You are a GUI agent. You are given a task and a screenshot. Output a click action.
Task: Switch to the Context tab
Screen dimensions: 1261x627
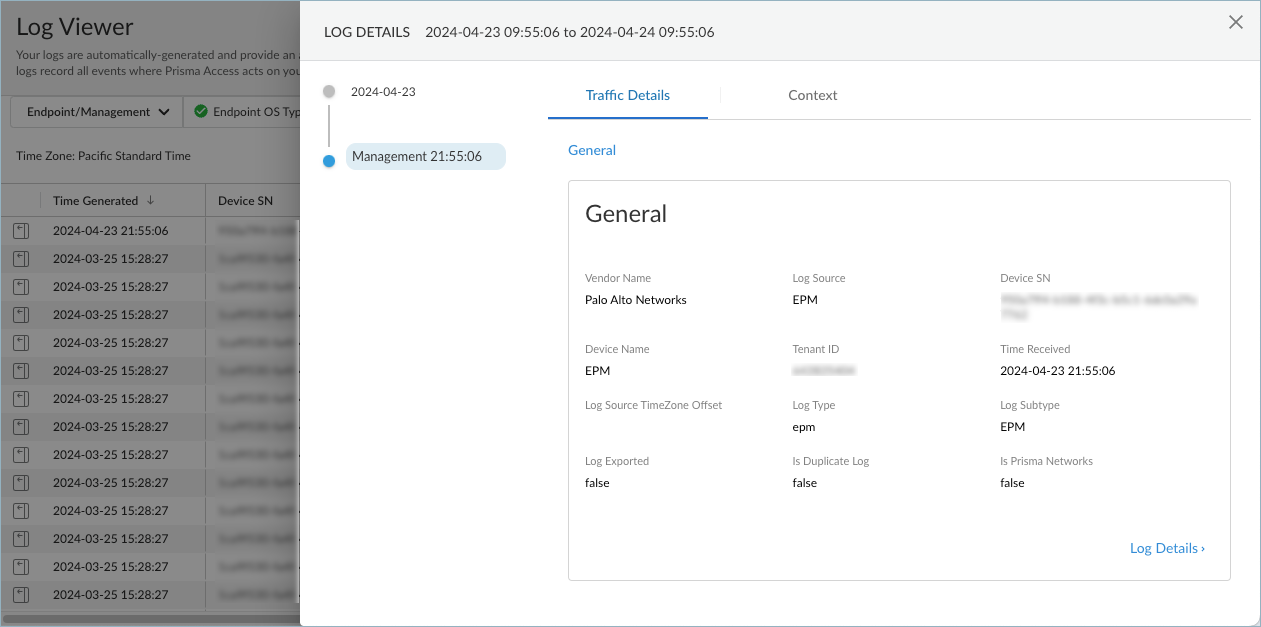812,96
